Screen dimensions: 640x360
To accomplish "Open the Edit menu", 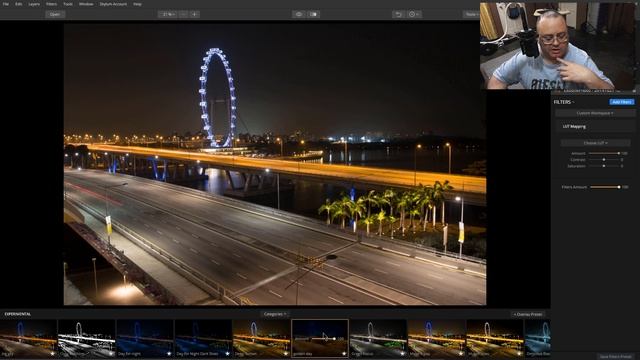I will click(x=19, y=4).
